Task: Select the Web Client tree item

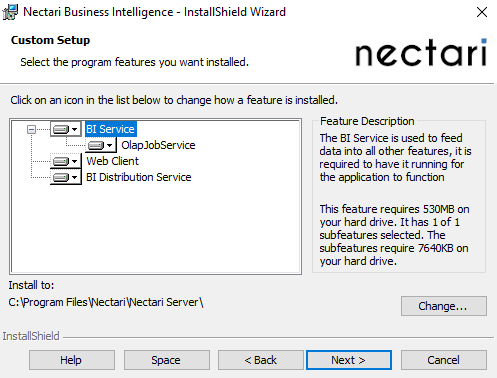Action: tap(112, 161)
